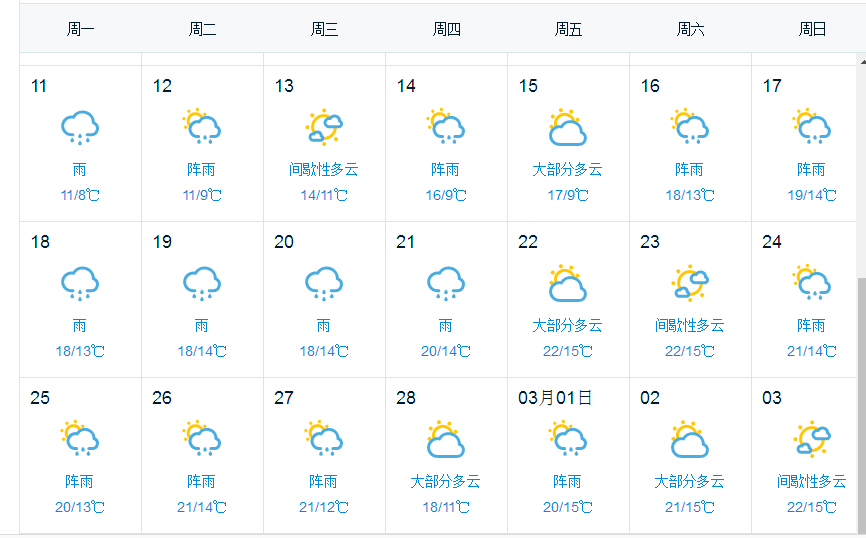Select the 周一 column header
The height and width of the screenshot is (538, 866).
point(81,29)
